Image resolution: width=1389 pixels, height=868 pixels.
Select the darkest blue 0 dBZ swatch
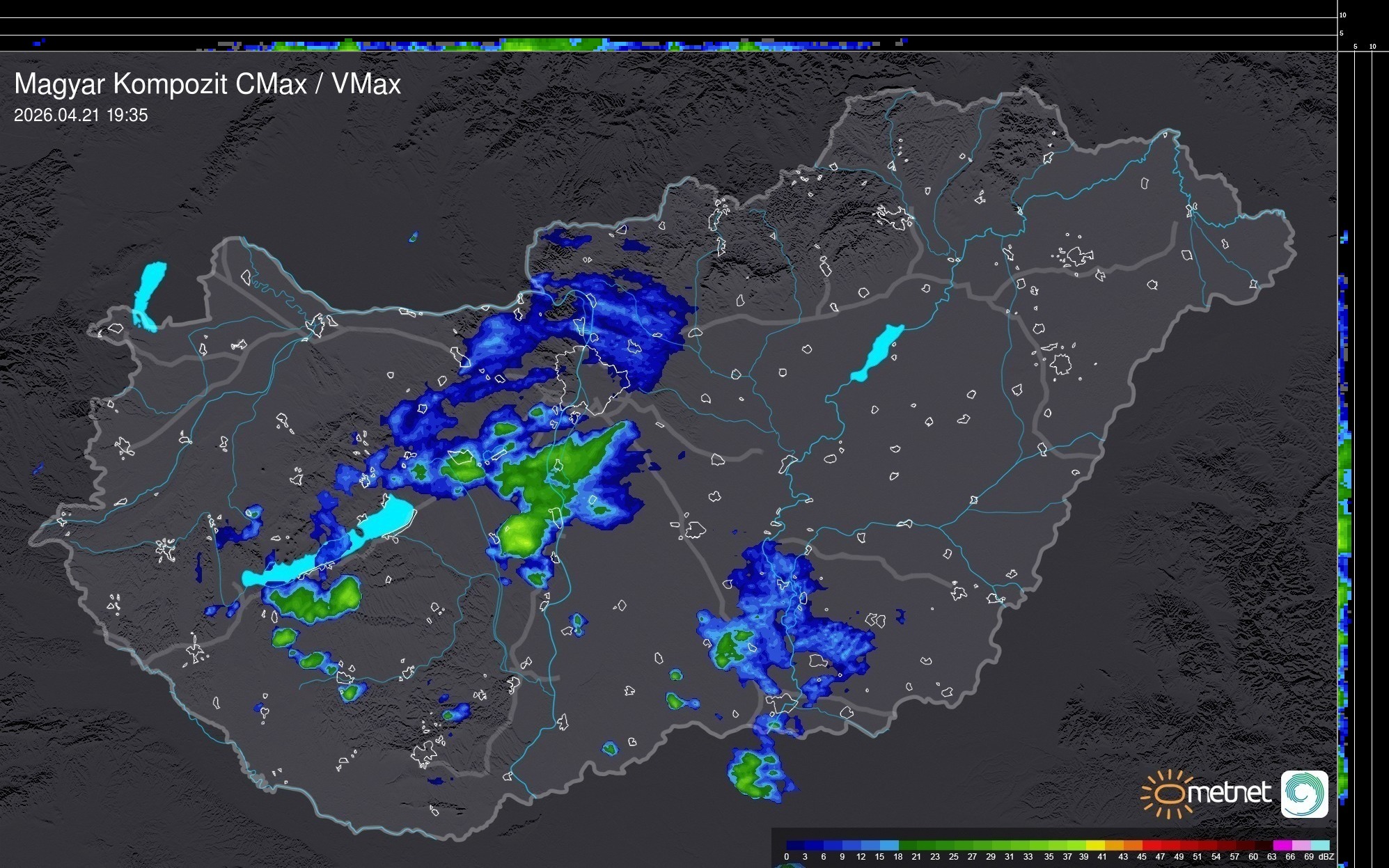tap(794, 845)
